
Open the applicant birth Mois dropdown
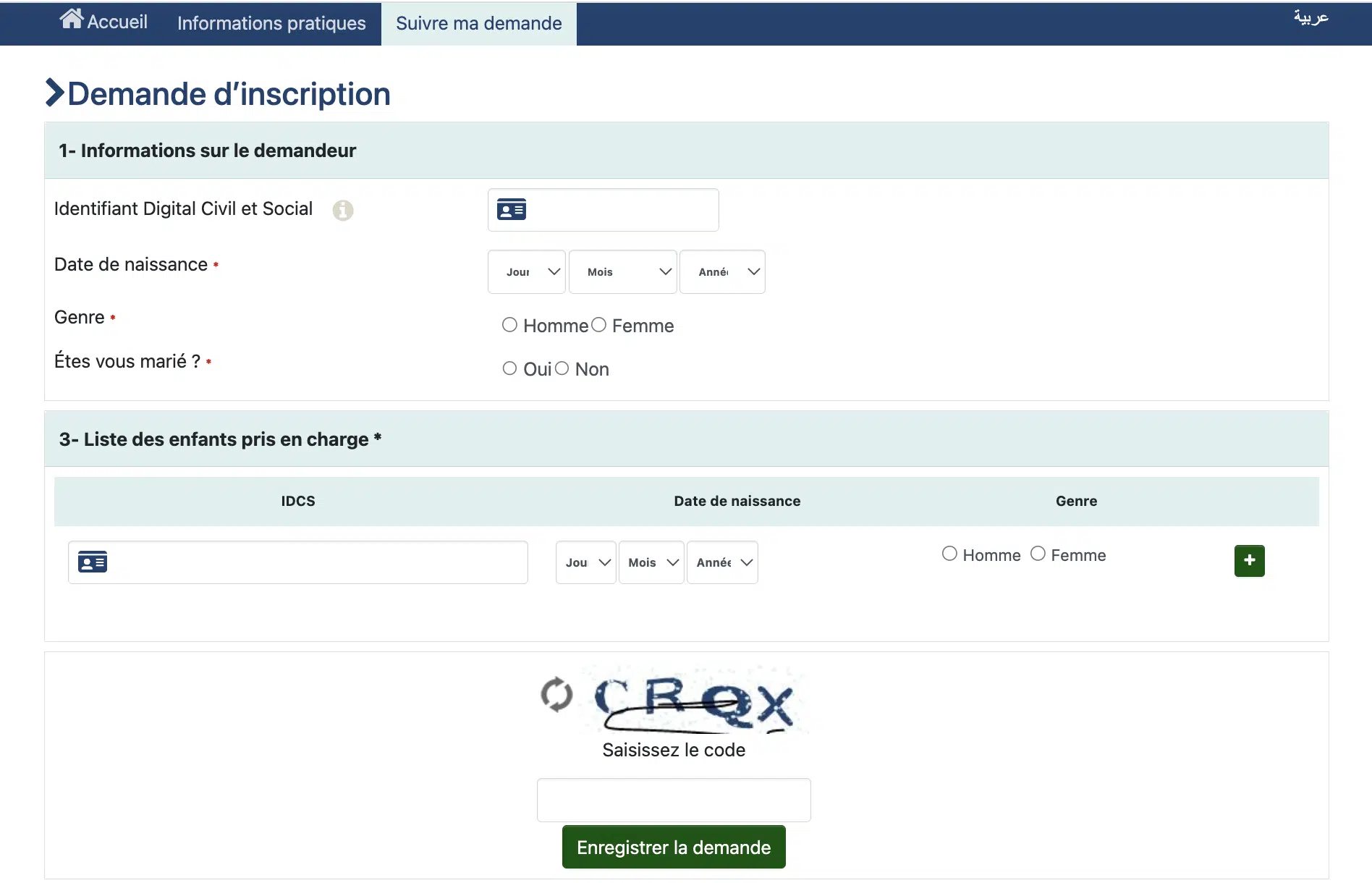pyautogui.click(x=622, y=272)
